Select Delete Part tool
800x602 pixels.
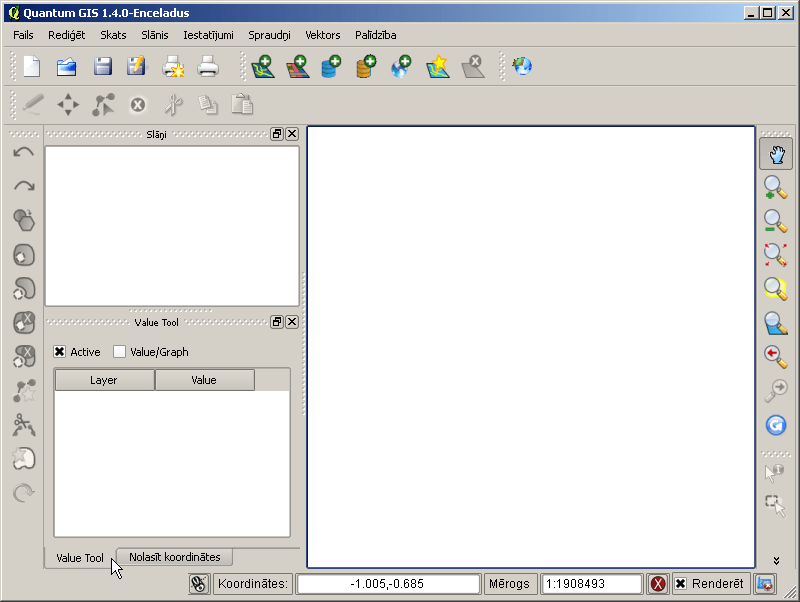tap(24, 356)
